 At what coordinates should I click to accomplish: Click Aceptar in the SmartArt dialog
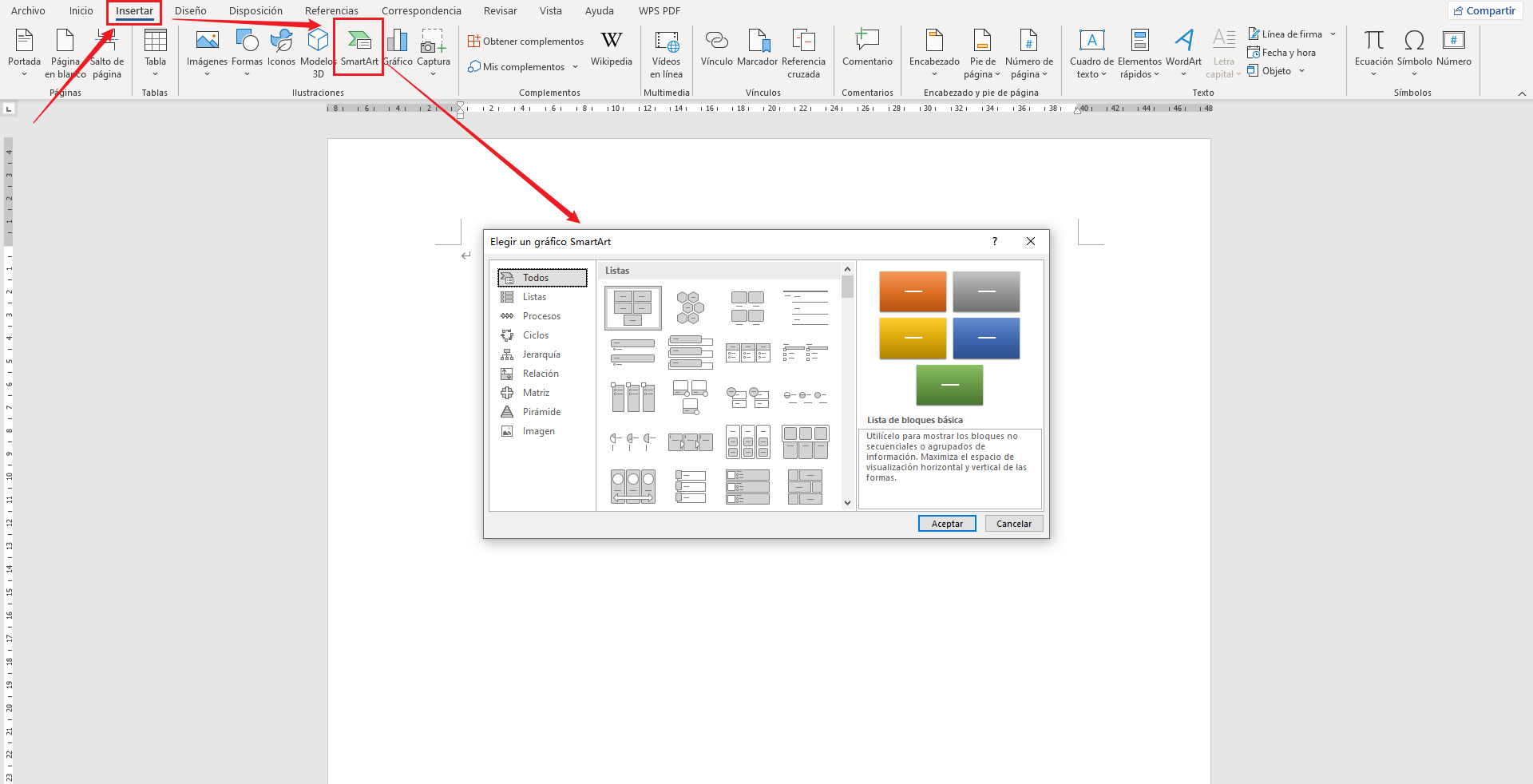[947, 524]
